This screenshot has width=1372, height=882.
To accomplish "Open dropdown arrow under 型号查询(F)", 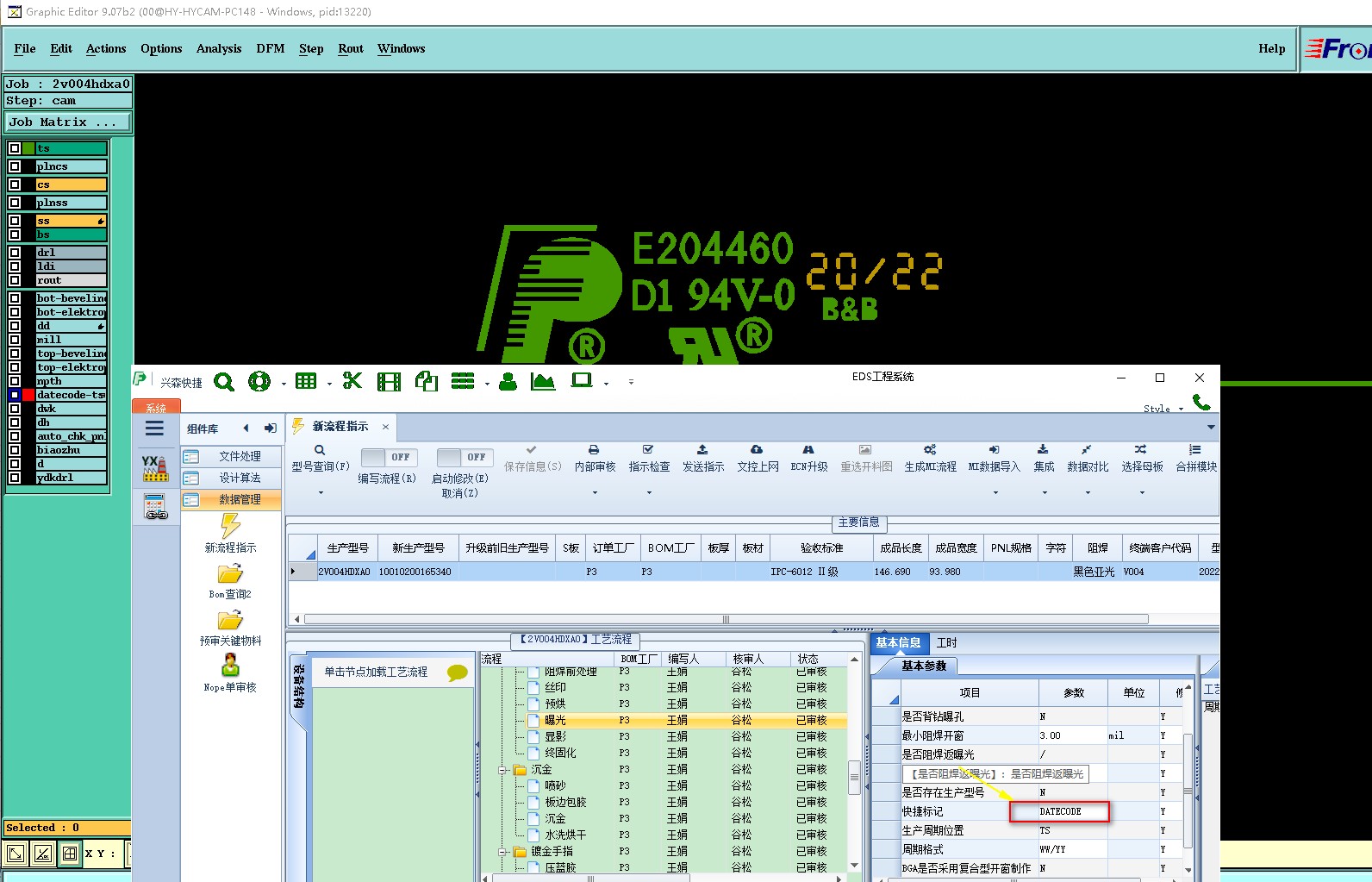I will coord(321,493).
